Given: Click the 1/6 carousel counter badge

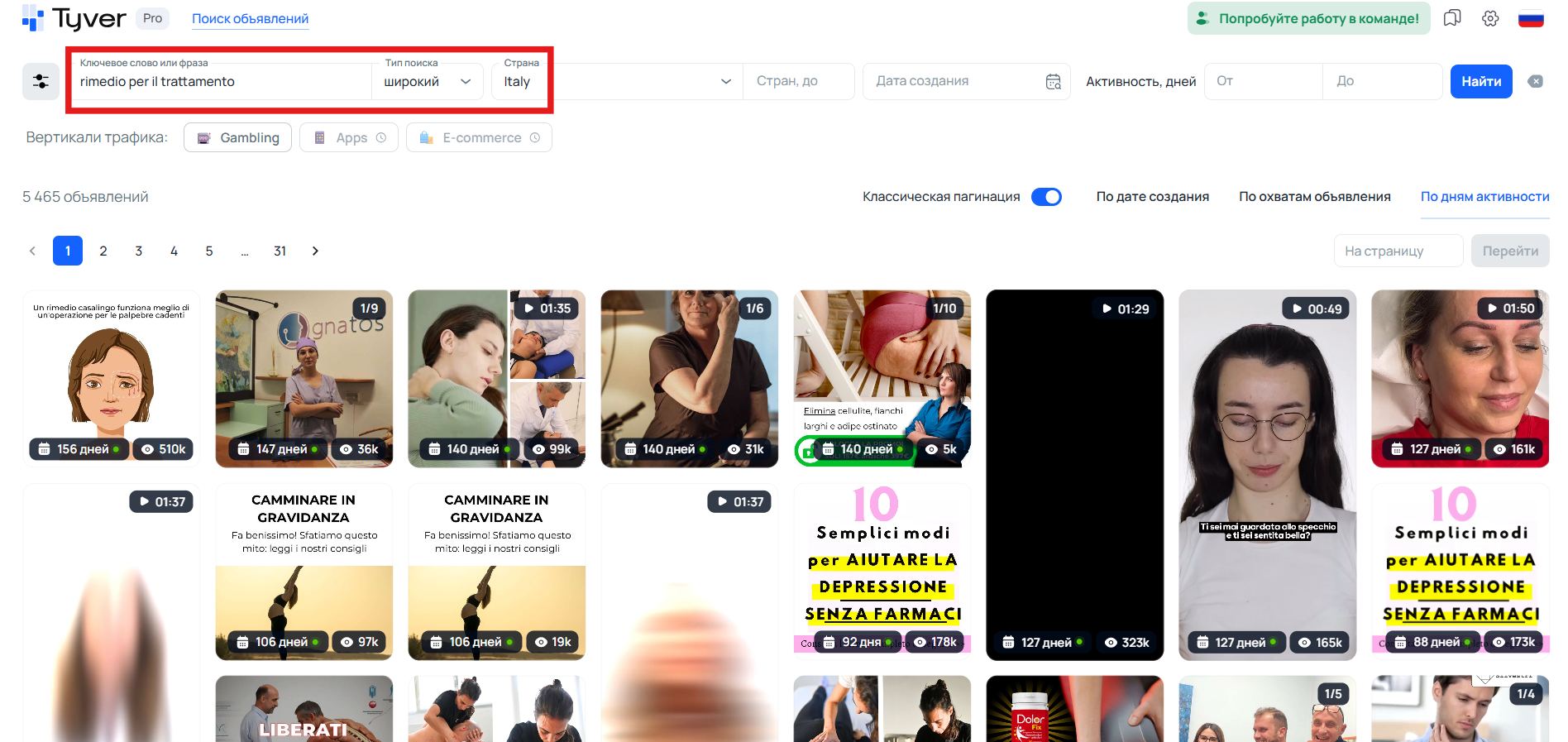Looking at the screenshot, I should [x=754, y=309].
